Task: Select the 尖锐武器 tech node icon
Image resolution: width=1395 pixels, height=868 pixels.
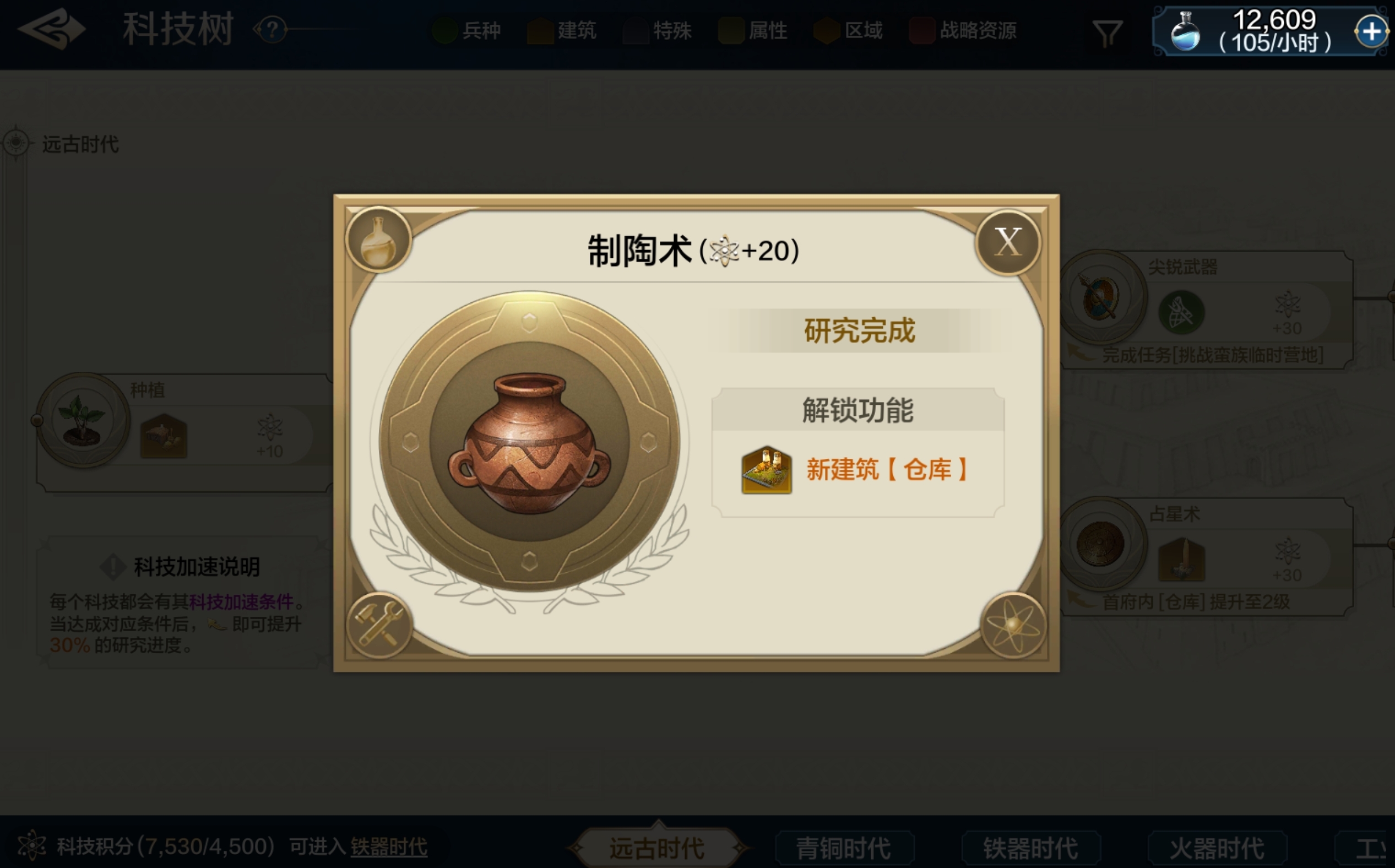Action: (x=1100, y=298)
